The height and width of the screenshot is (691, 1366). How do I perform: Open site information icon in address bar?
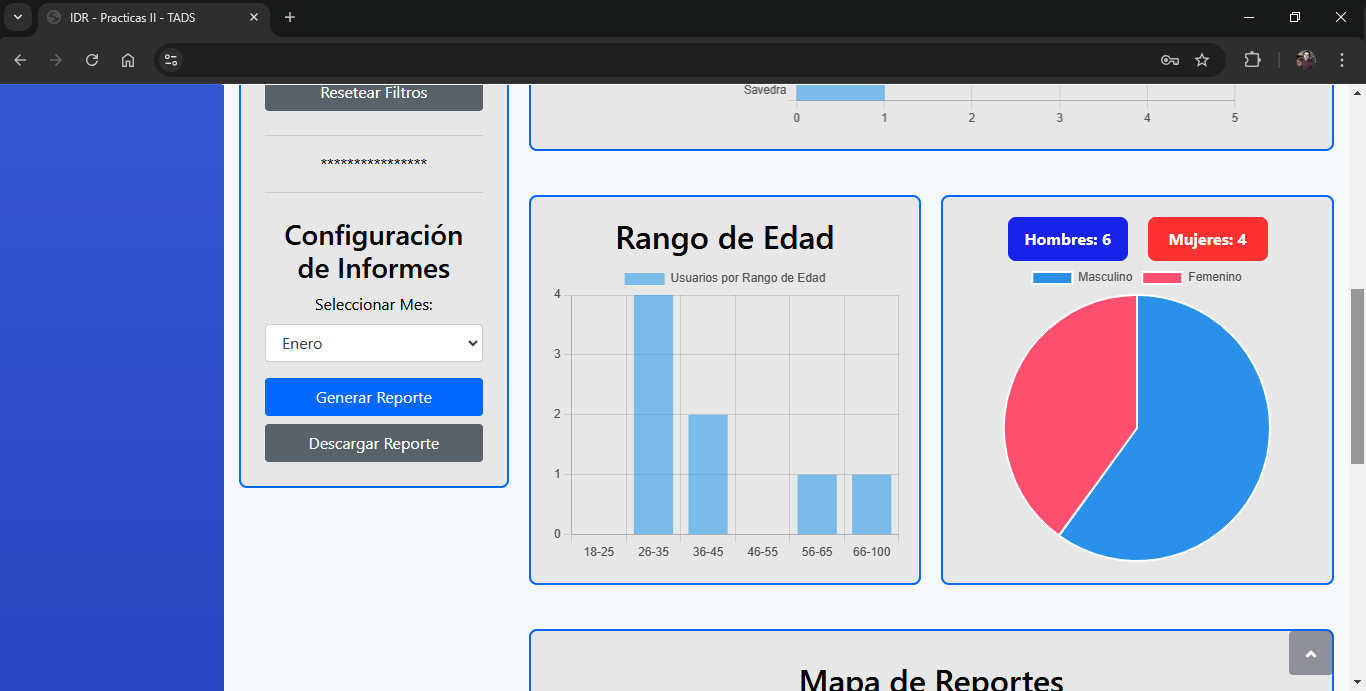click(x=170, y=60)
